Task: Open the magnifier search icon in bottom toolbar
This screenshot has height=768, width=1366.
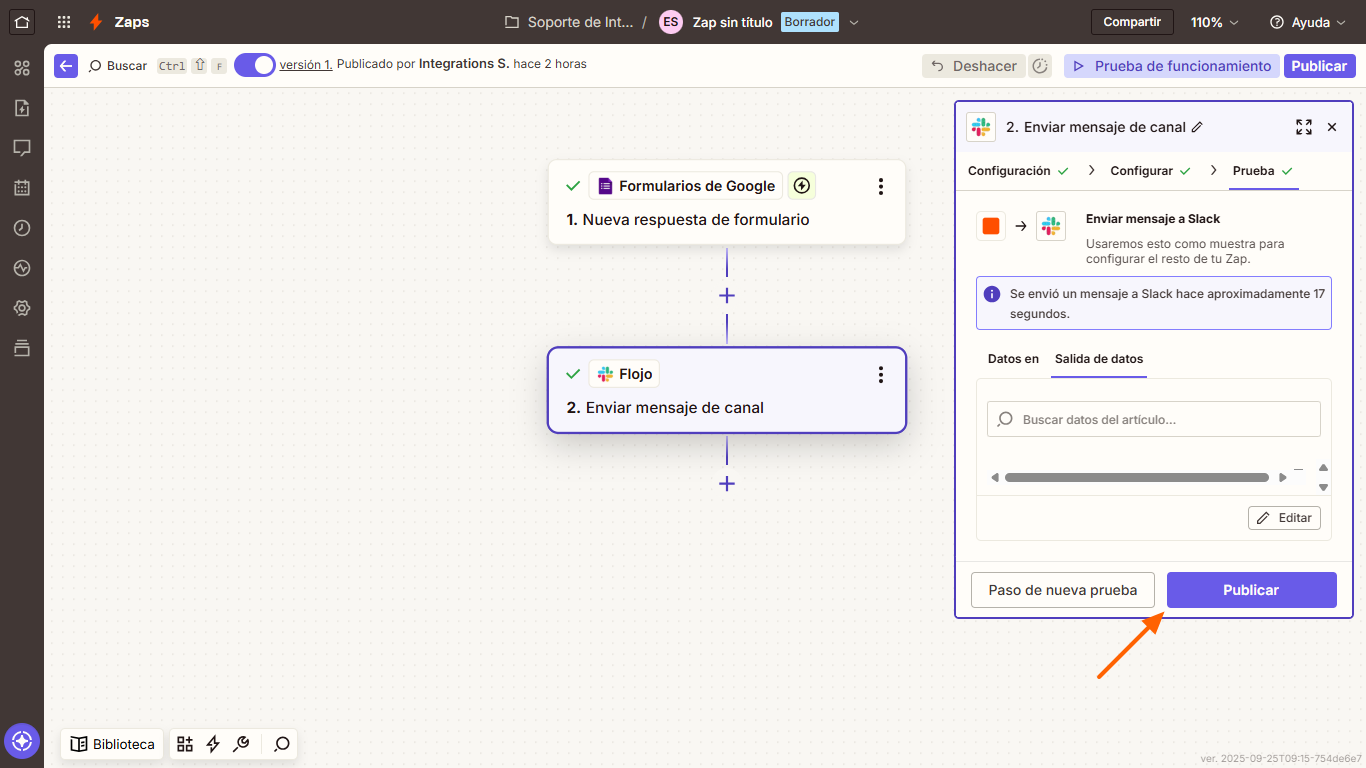Action: (x=281, y=744)
